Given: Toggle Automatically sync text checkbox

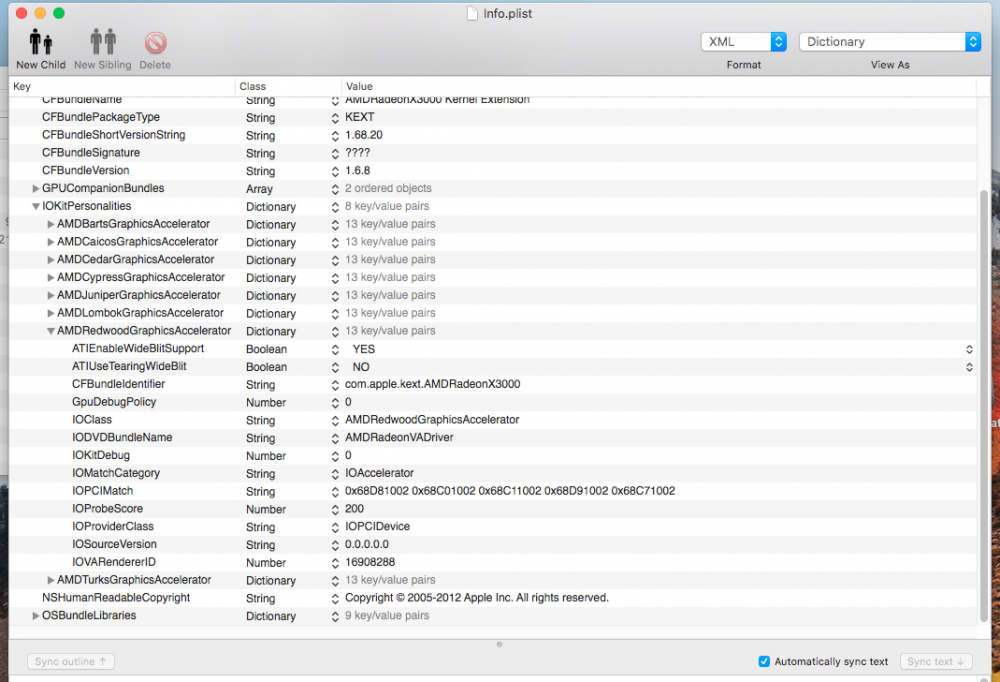Looking at the screenshot, I should tap(764, 662).
